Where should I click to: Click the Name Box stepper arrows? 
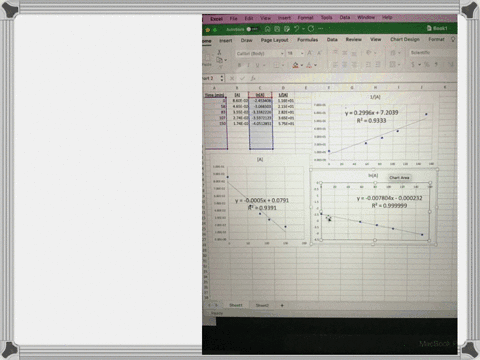pyautogui.click(x=222, y=78)
